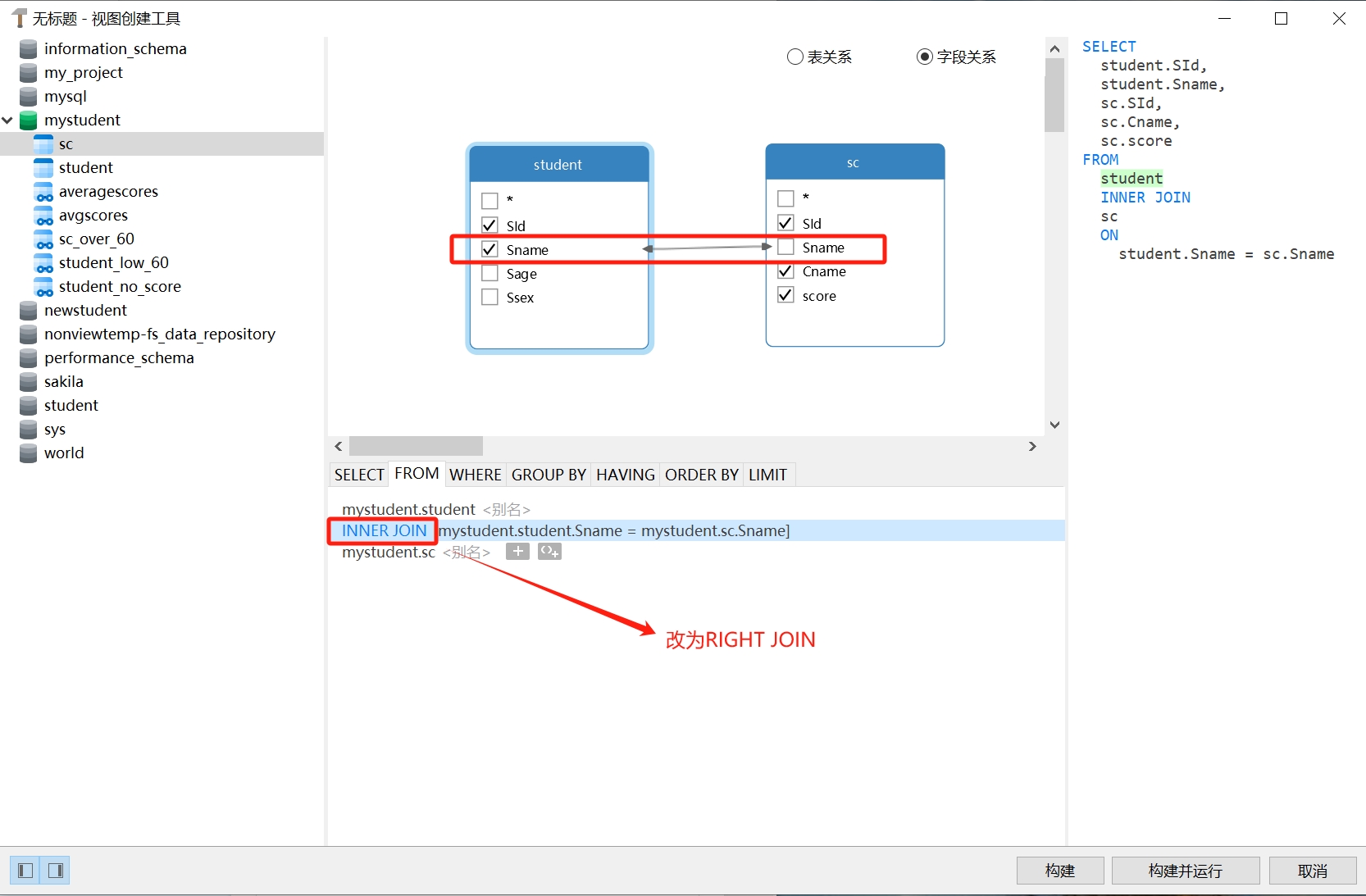Enable the Sname checkbox in sc table
The height and width of the screenshot is (896, 1366).
[x=785, y=248]
